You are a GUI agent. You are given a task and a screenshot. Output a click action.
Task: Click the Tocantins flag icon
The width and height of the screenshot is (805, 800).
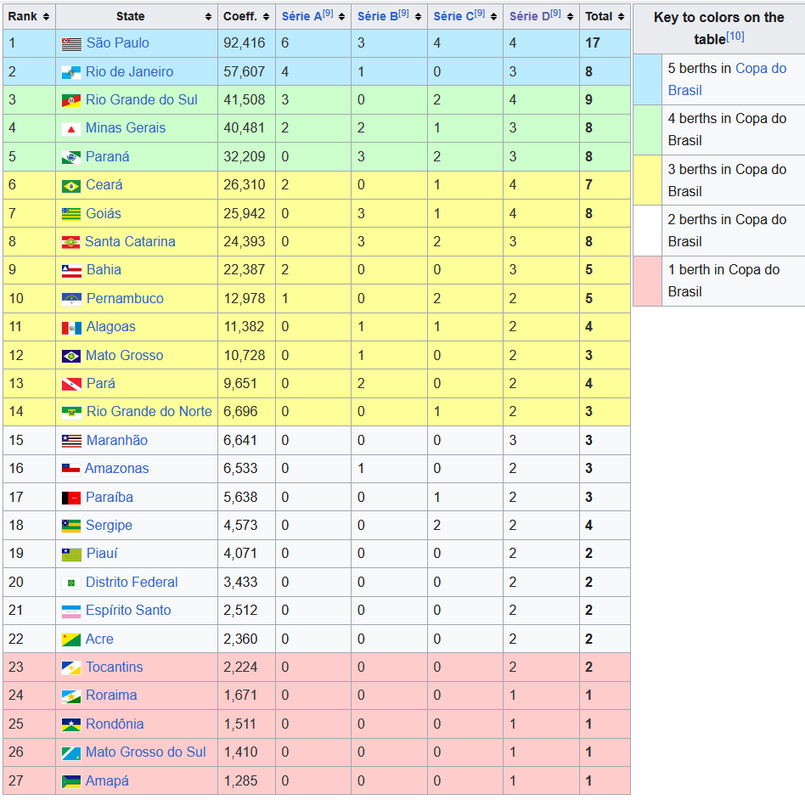71,668
